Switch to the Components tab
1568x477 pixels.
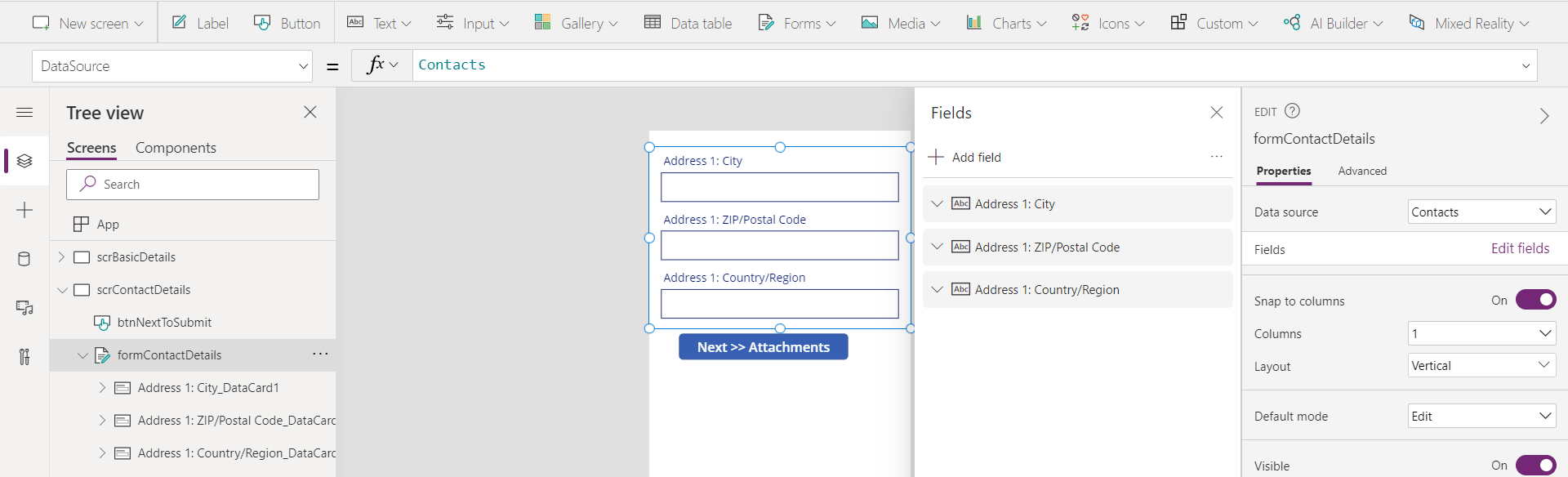pyautogui.click(x=176, y=148)
